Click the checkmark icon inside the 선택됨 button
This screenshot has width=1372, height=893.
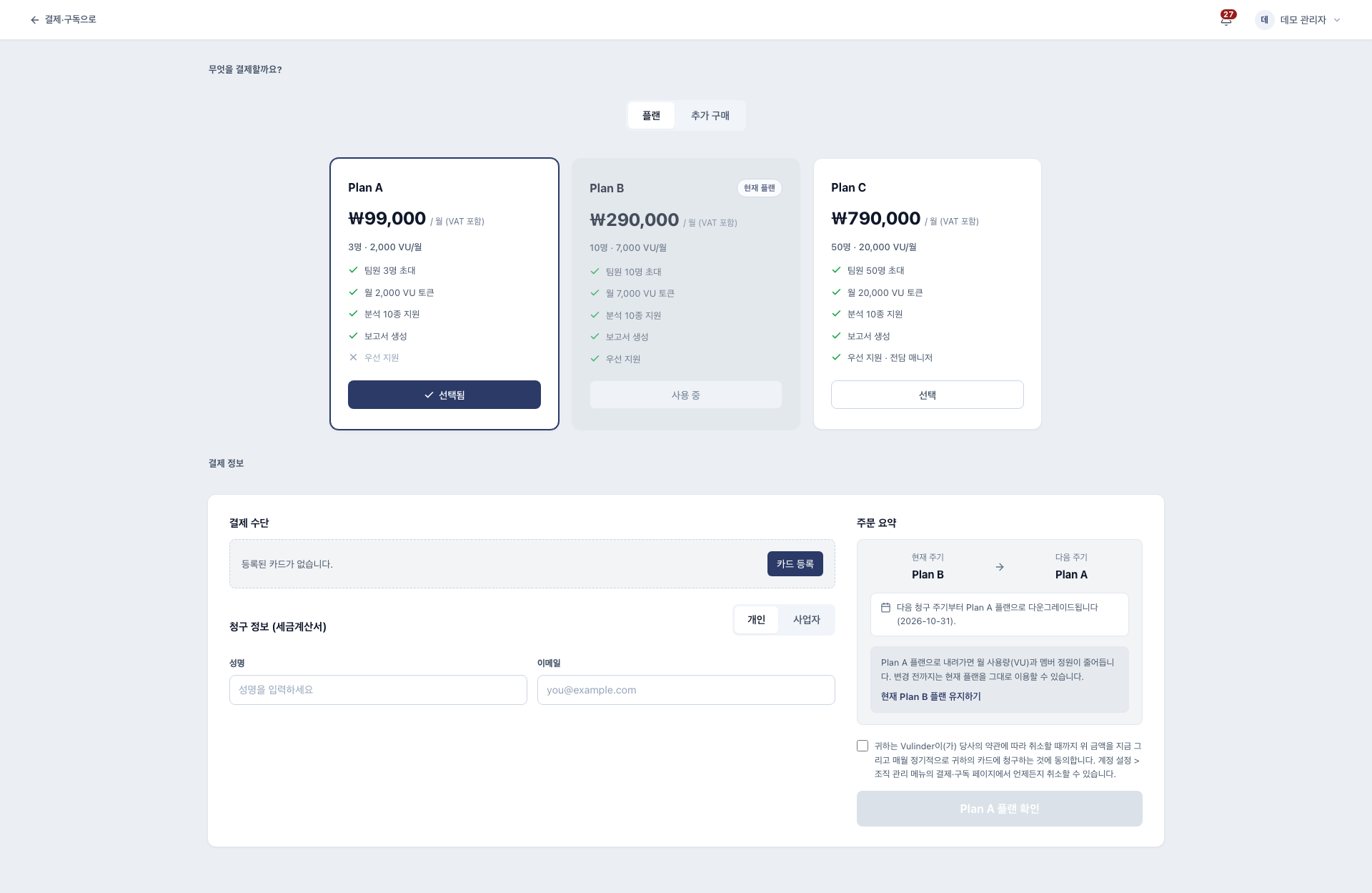tap(429, 395)
